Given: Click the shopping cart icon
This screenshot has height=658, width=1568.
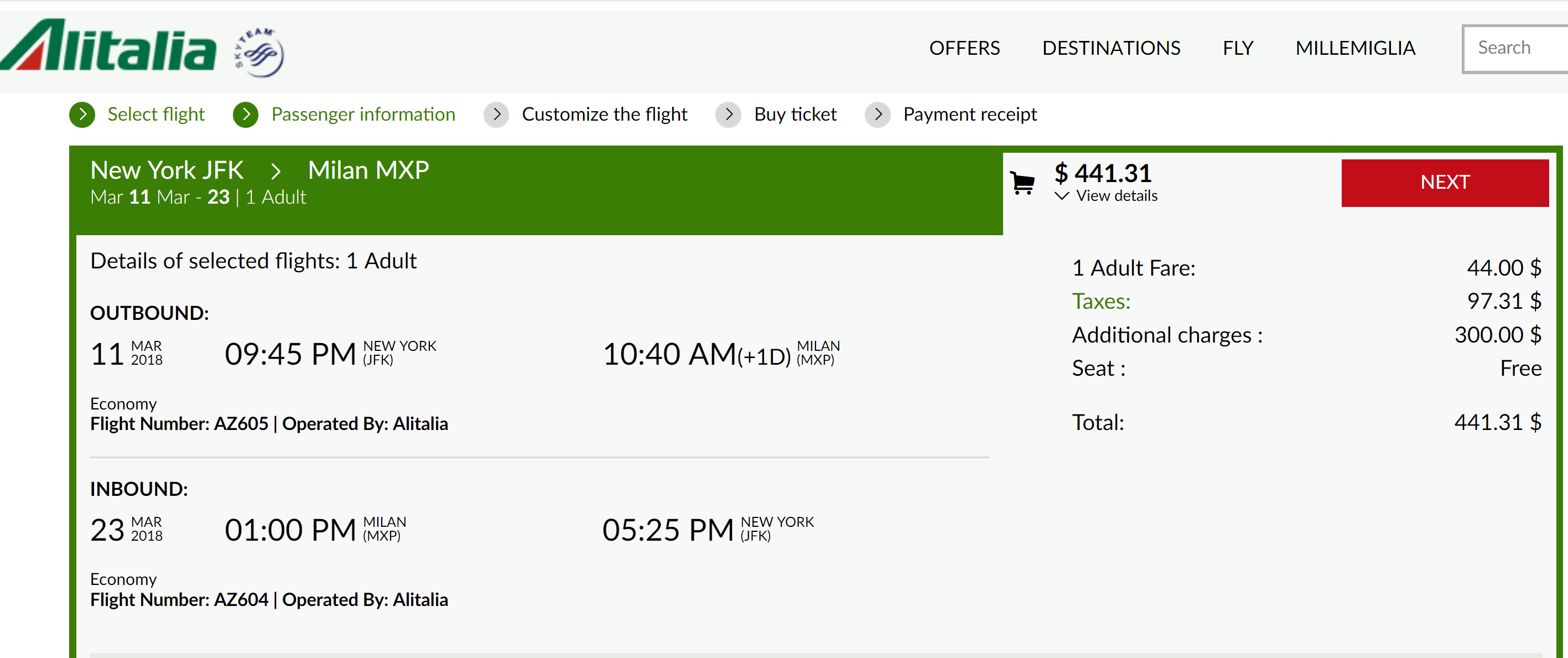Looking at the screenshot, I should [x=1022, y=182].
